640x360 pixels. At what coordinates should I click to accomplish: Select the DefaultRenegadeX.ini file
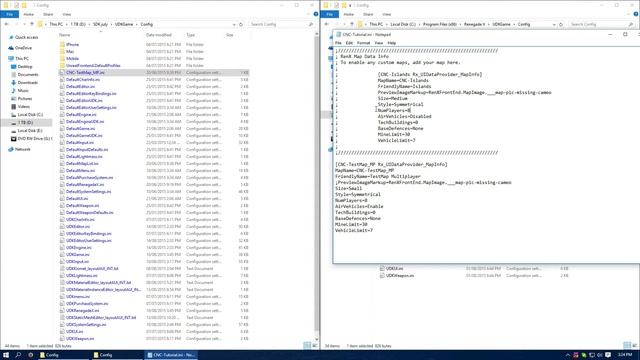pos(85,184)
